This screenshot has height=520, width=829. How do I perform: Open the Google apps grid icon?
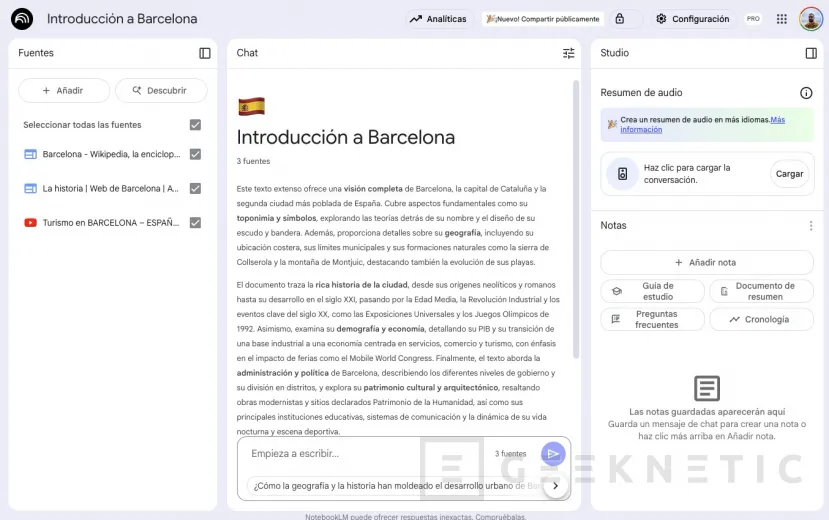point(781,19)
